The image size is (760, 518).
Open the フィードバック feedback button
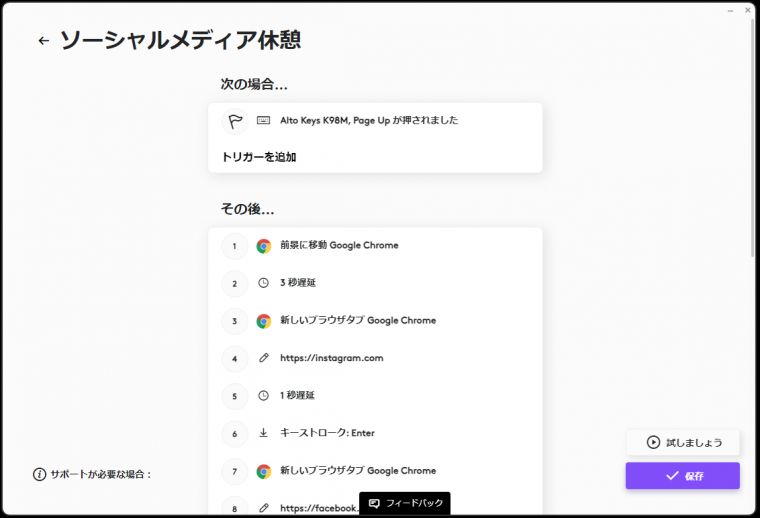click(405, 503)
